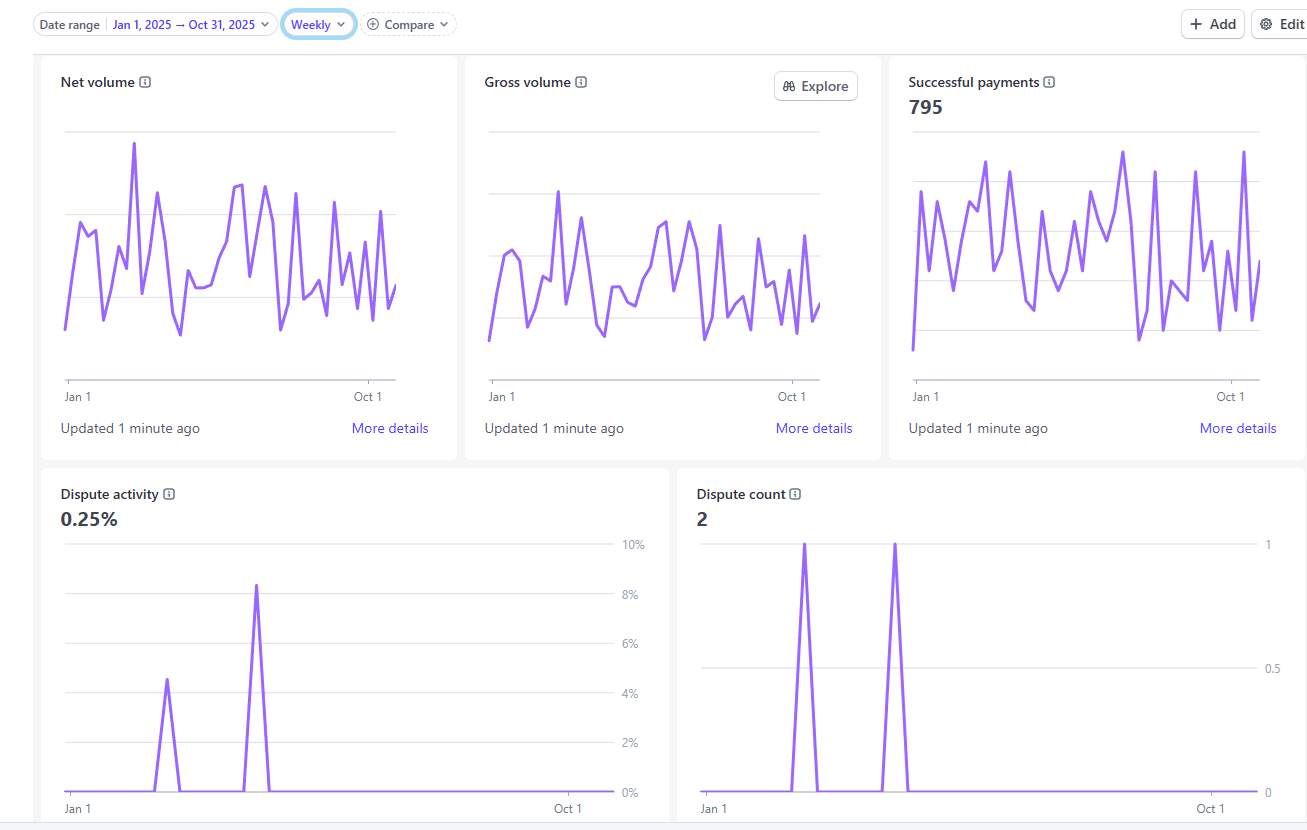Click info icon beside Dispute activity

click(169, 494)
